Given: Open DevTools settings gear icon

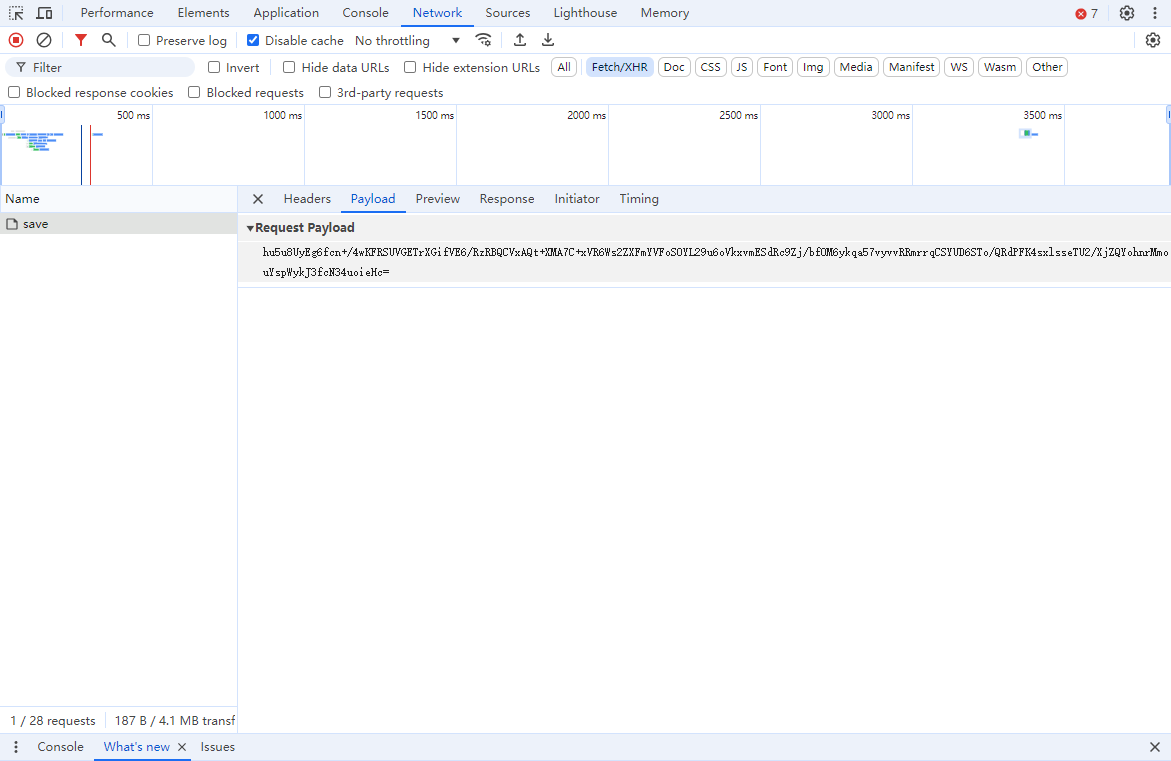Looking at the screenshot, I should pos(1127,13).
